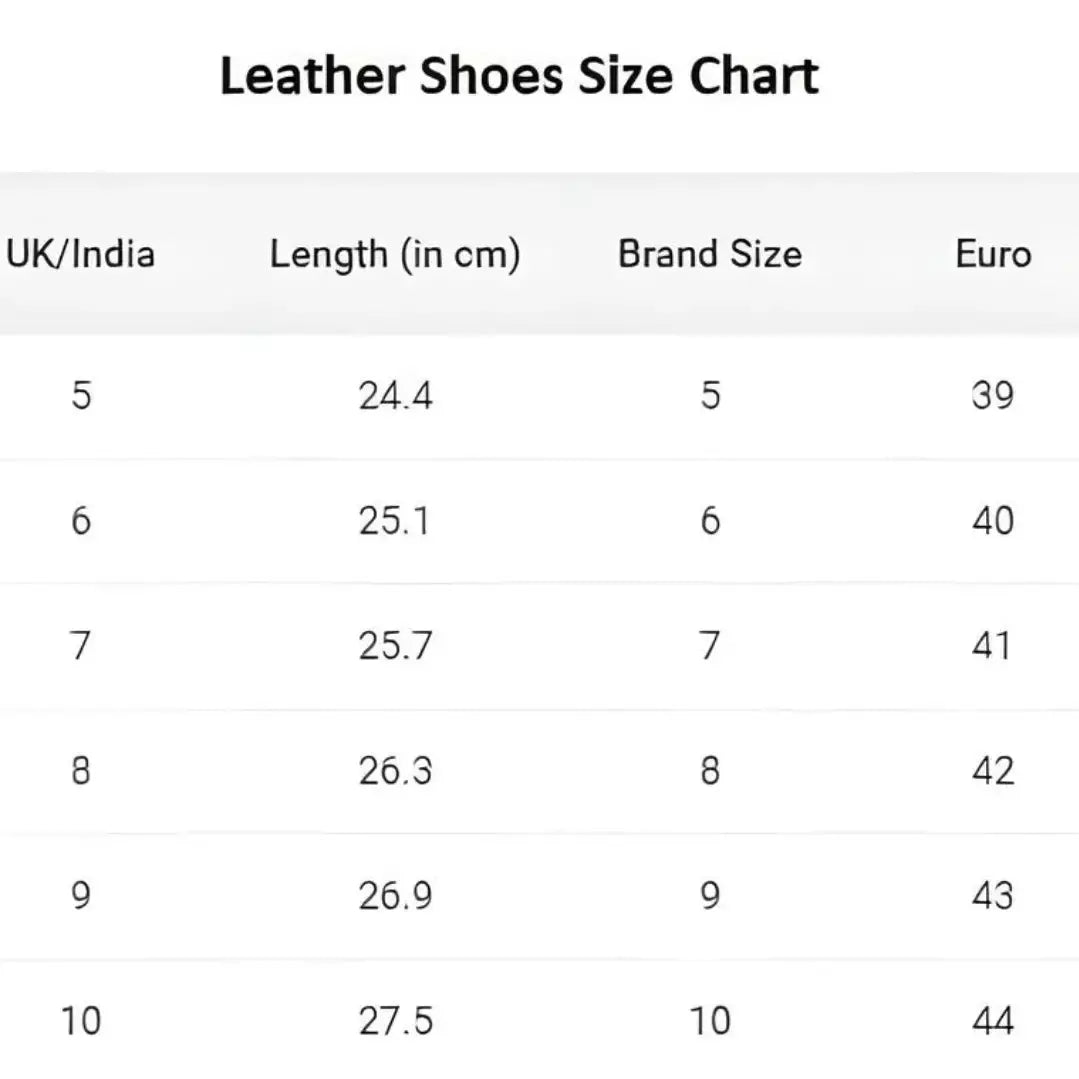1079x1079 pixels.
Task: Select length value 26.9
Action: tap(395, 896)
